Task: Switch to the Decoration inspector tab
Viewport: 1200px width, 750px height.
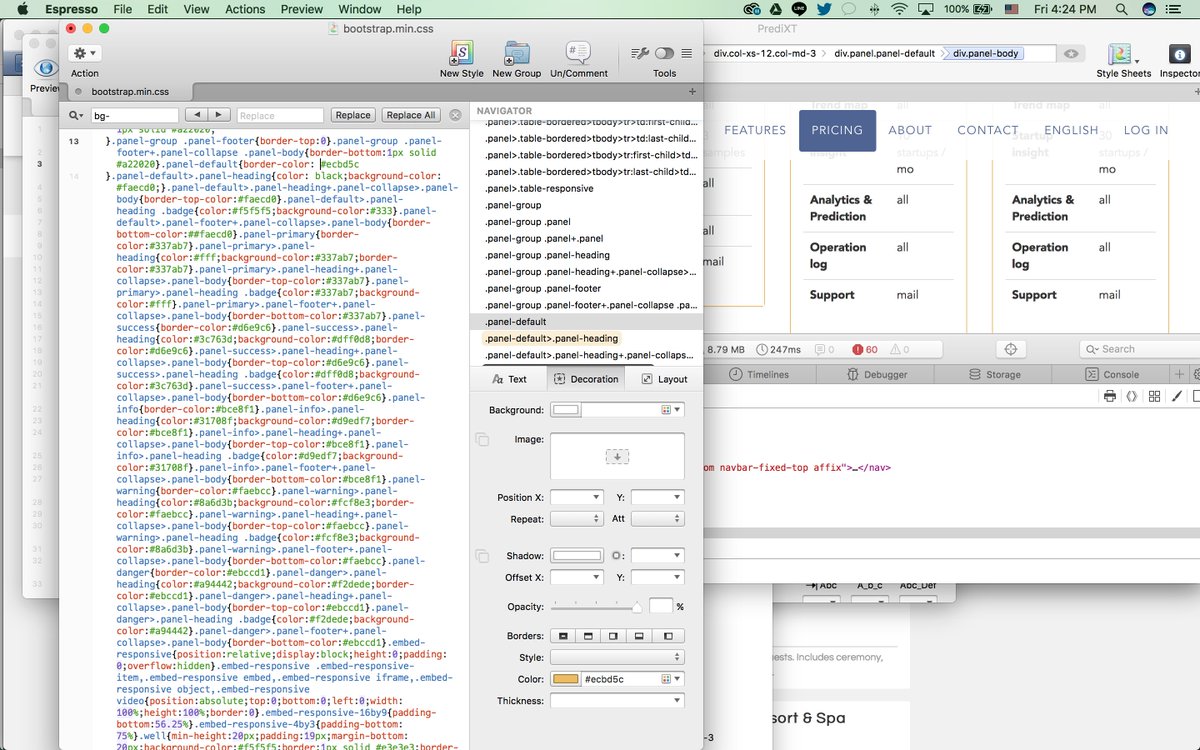Action: (586, 379)
